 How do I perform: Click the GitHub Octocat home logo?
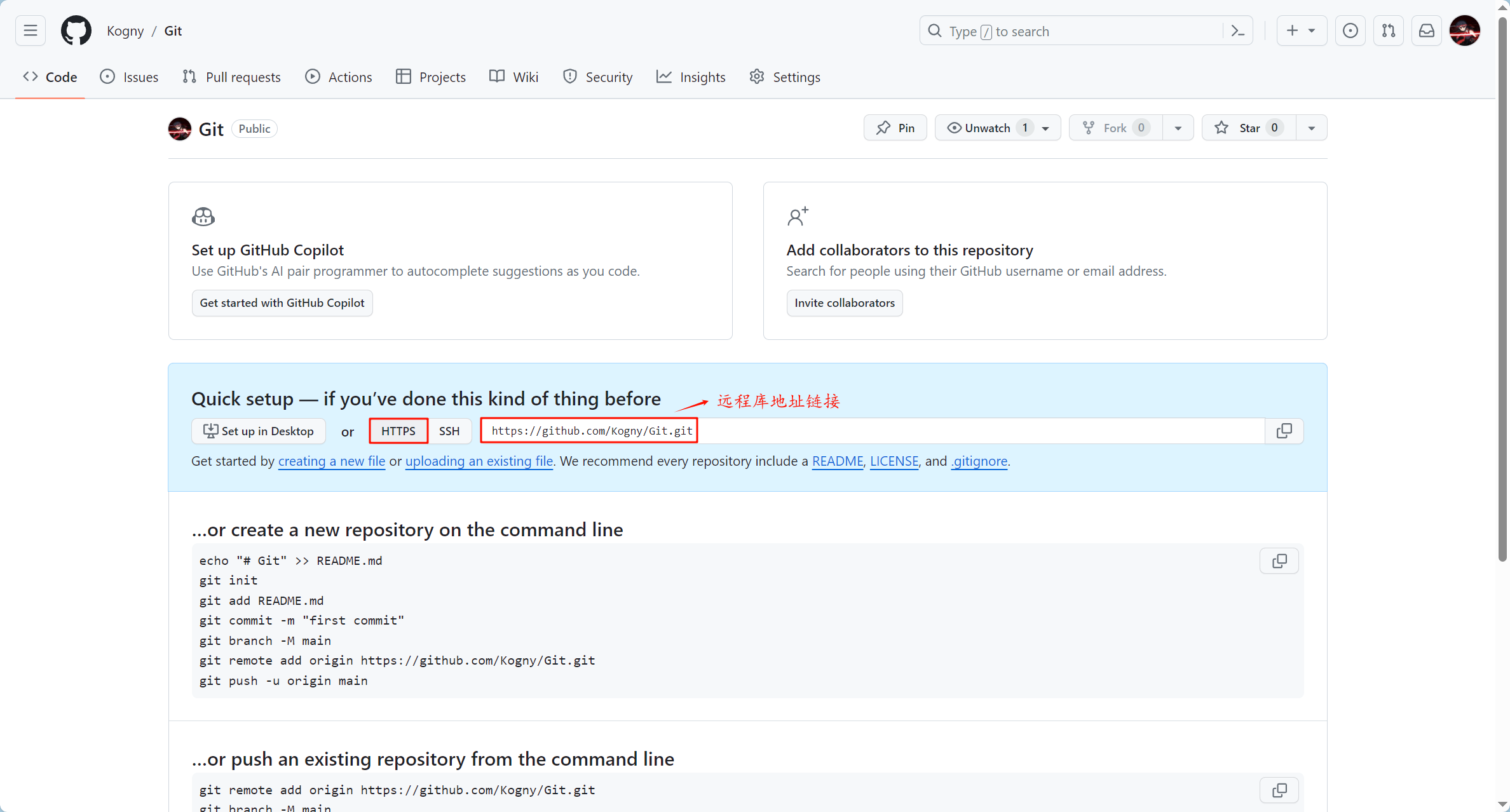76,30
